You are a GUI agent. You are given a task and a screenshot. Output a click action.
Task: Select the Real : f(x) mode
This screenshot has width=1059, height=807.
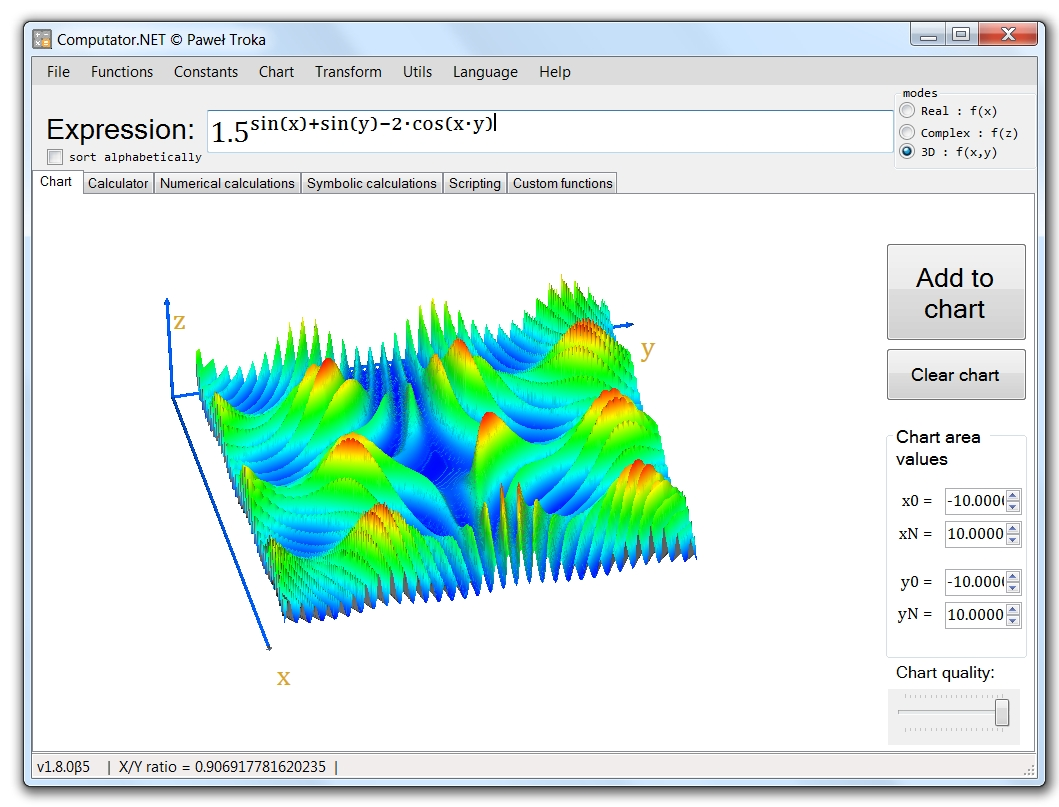907,111
